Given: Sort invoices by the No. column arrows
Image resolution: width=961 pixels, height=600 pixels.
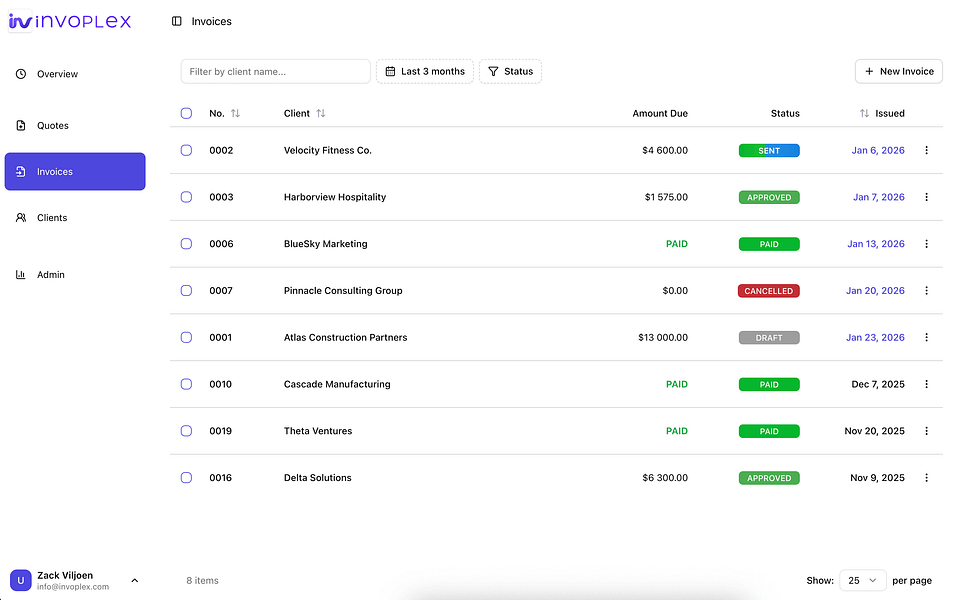Looking at the screenshot, I should tap(235, 113).
